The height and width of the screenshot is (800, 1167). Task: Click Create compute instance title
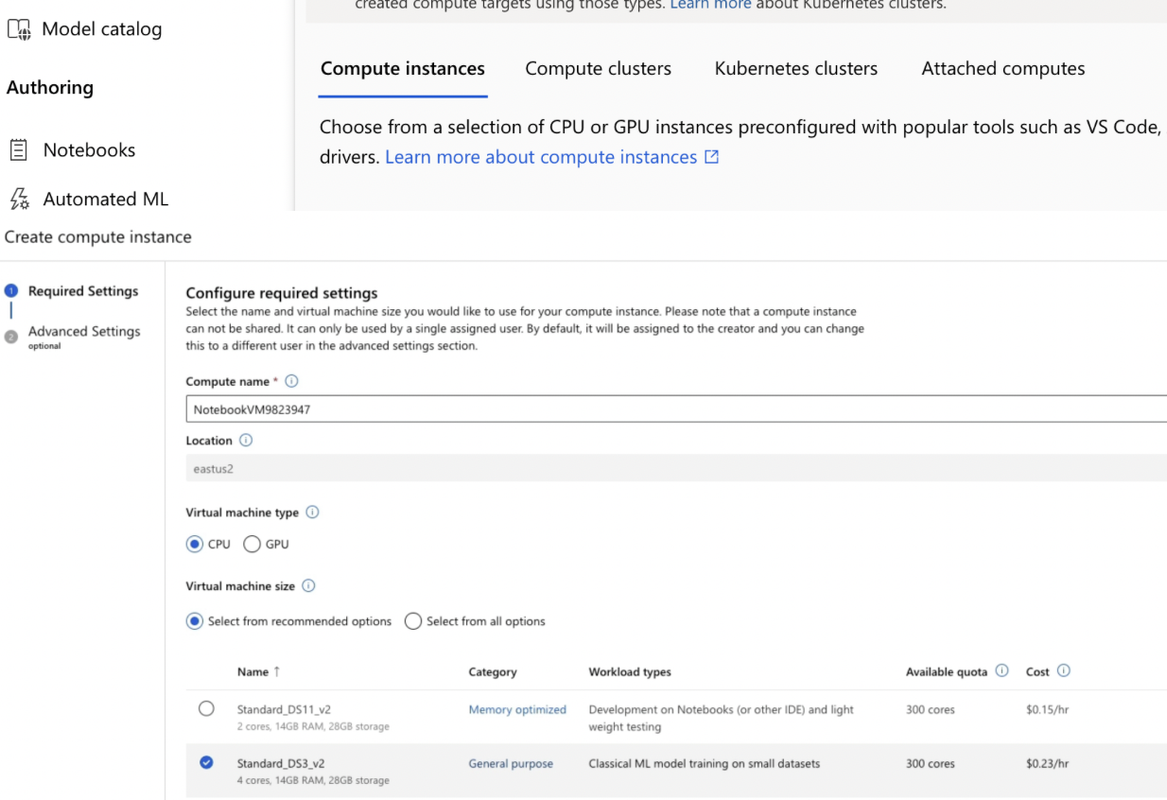(97, 237)
